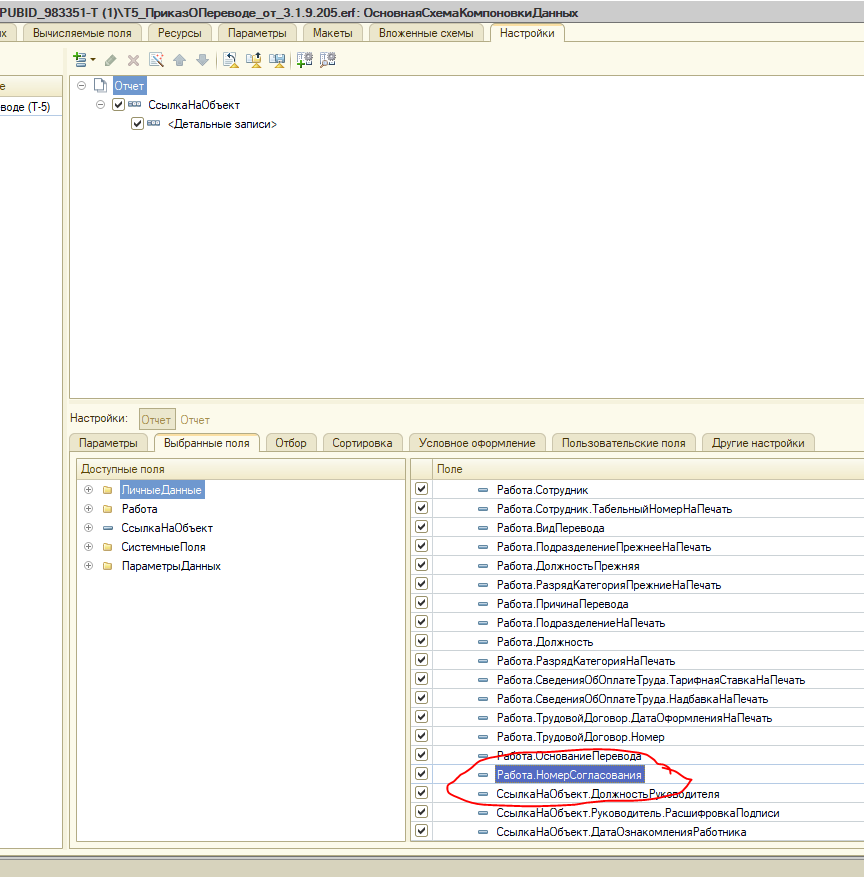864x877 pixels.
Task: Click the move down arrow icon
Action: coord(202,60)
